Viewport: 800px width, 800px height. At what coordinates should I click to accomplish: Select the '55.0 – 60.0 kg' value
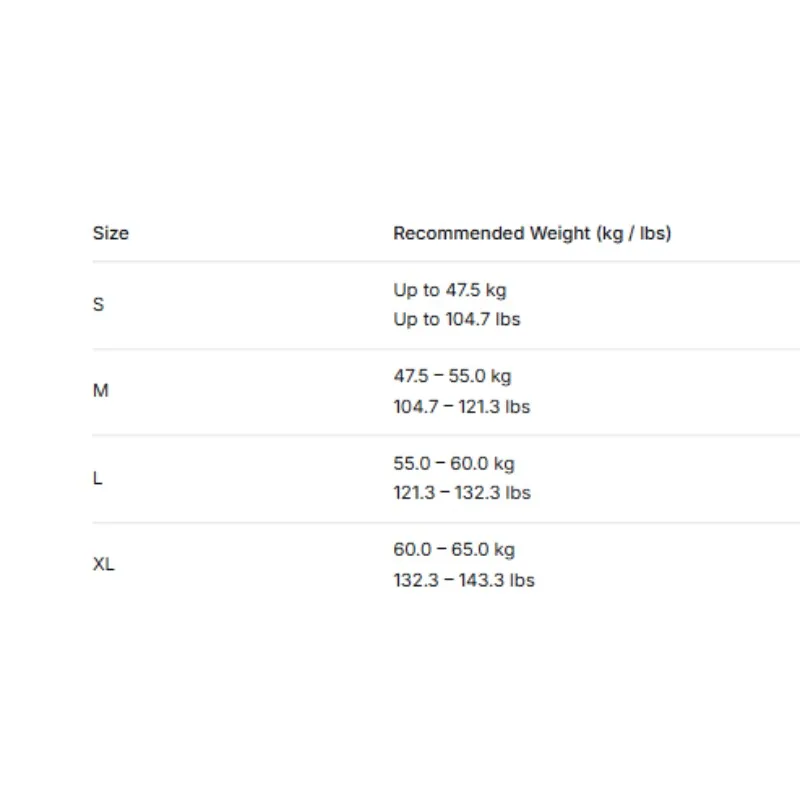[x=454, y=464]
